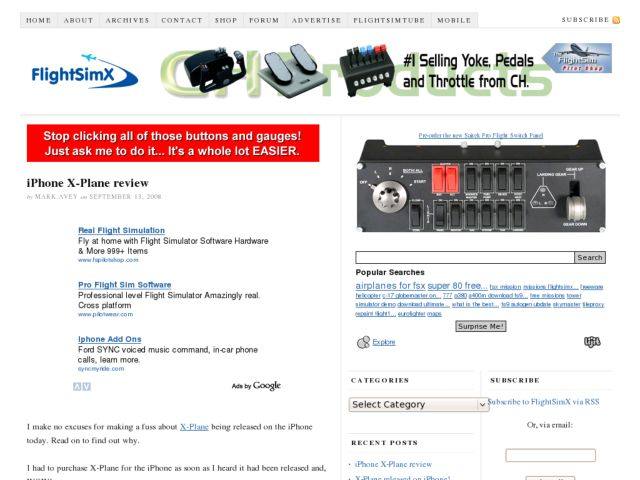Click the 'airplanes for fsx' popular search
The width and height of the screenshot is (640, 480).
point(390,285)
